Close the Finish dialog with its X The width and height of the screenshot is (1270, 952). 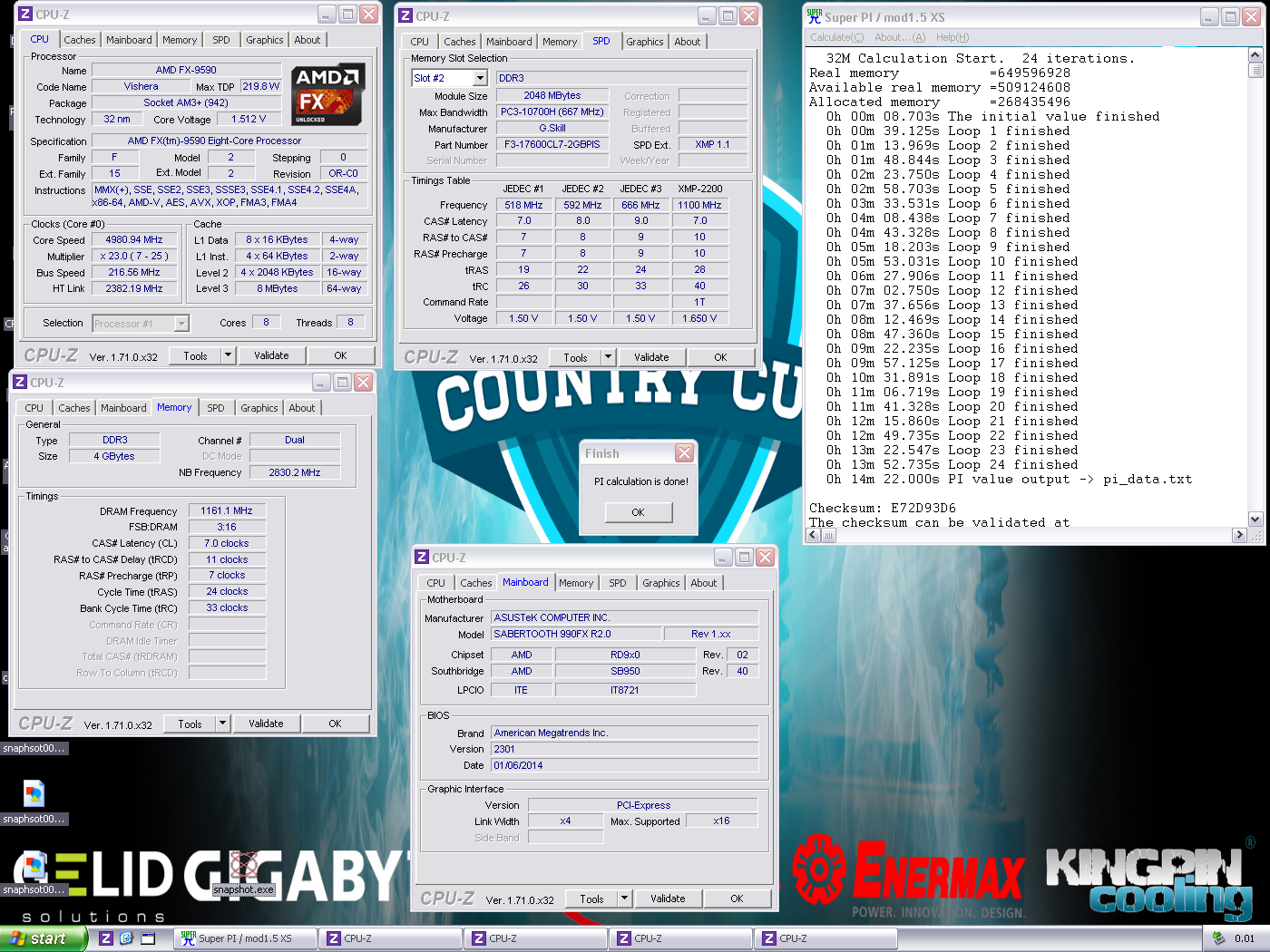coord(685,452)
